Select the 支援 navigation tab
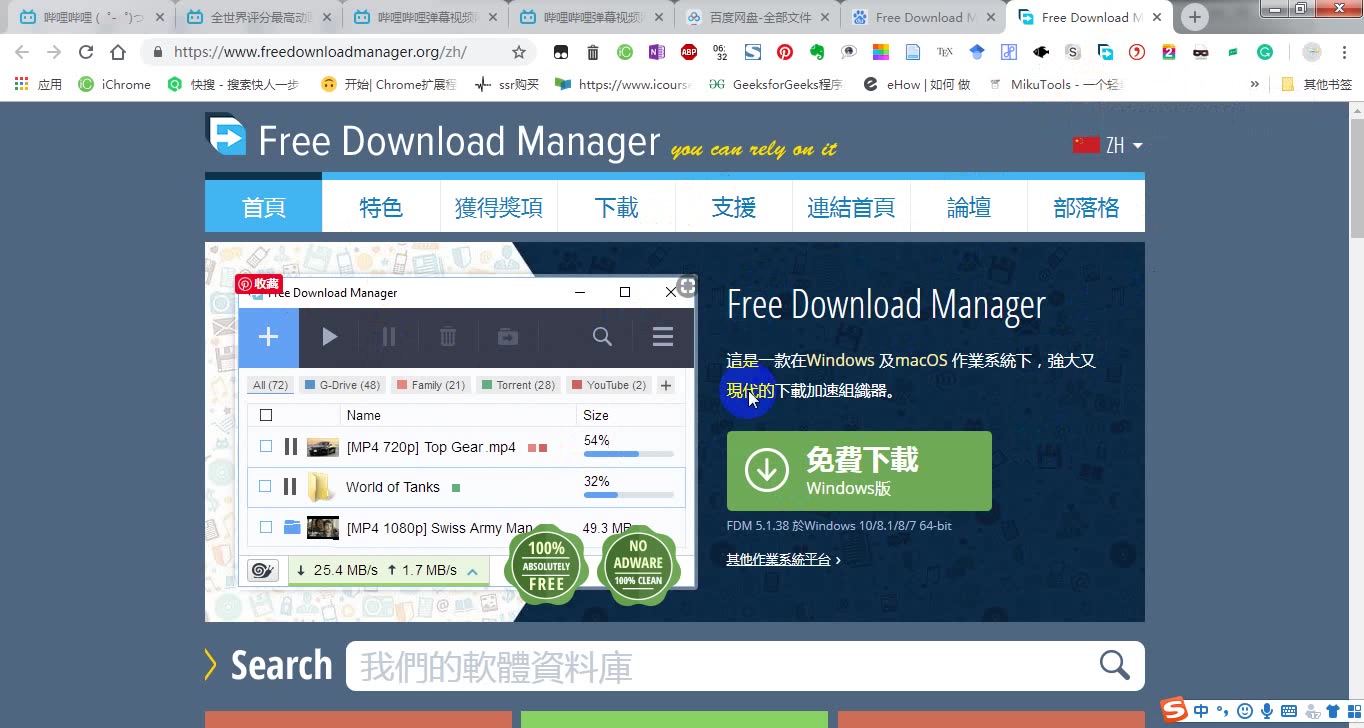1364x728 pixels. click(734, 207)
